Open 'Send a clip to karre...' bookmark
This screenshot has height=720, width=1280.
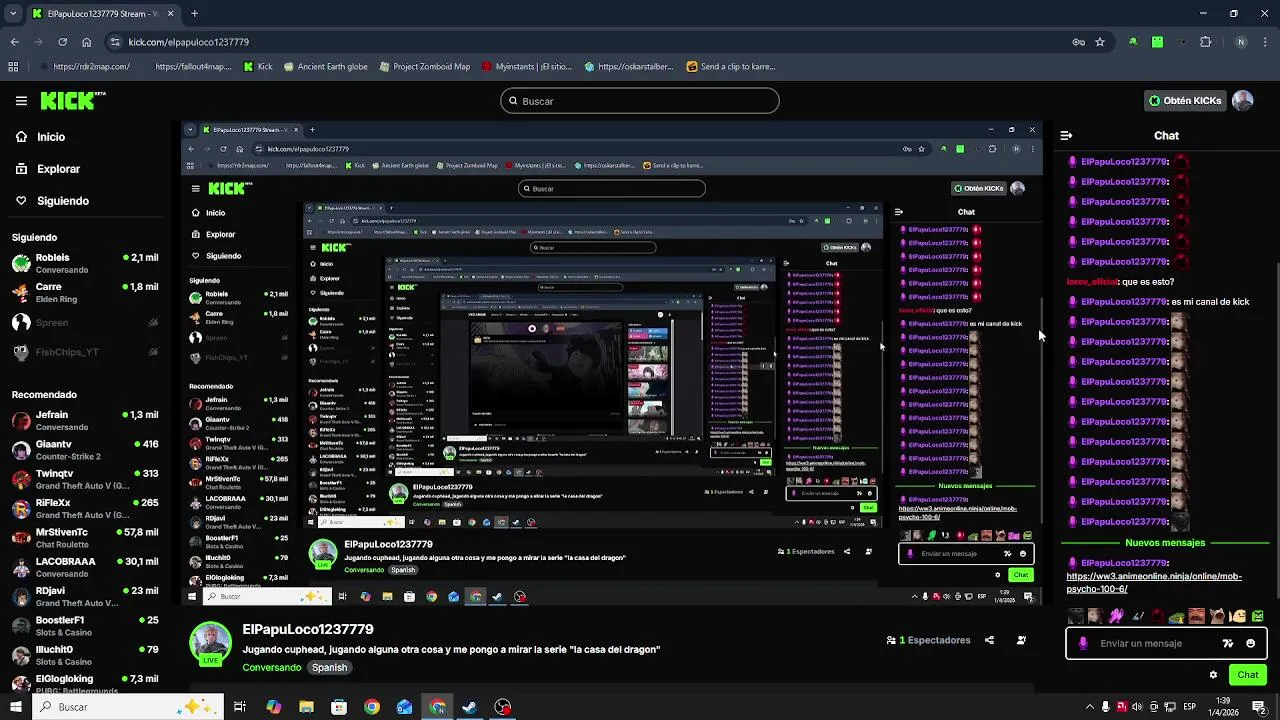pos(731,67)
